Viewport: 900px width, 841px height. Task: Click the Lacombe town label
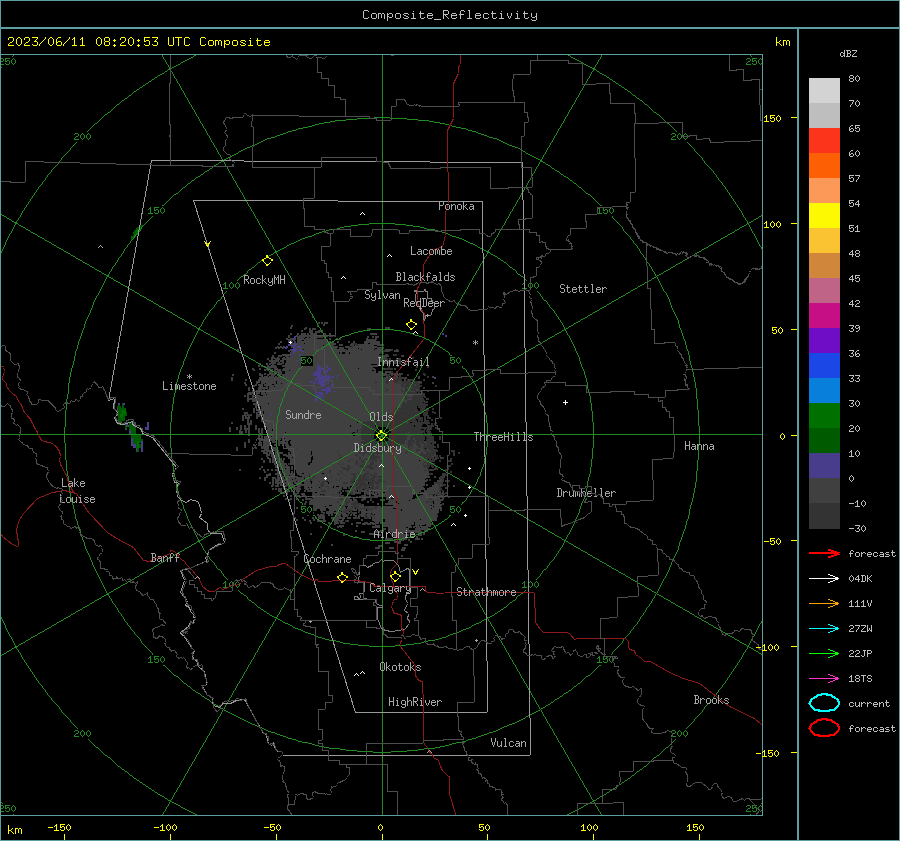431,251
